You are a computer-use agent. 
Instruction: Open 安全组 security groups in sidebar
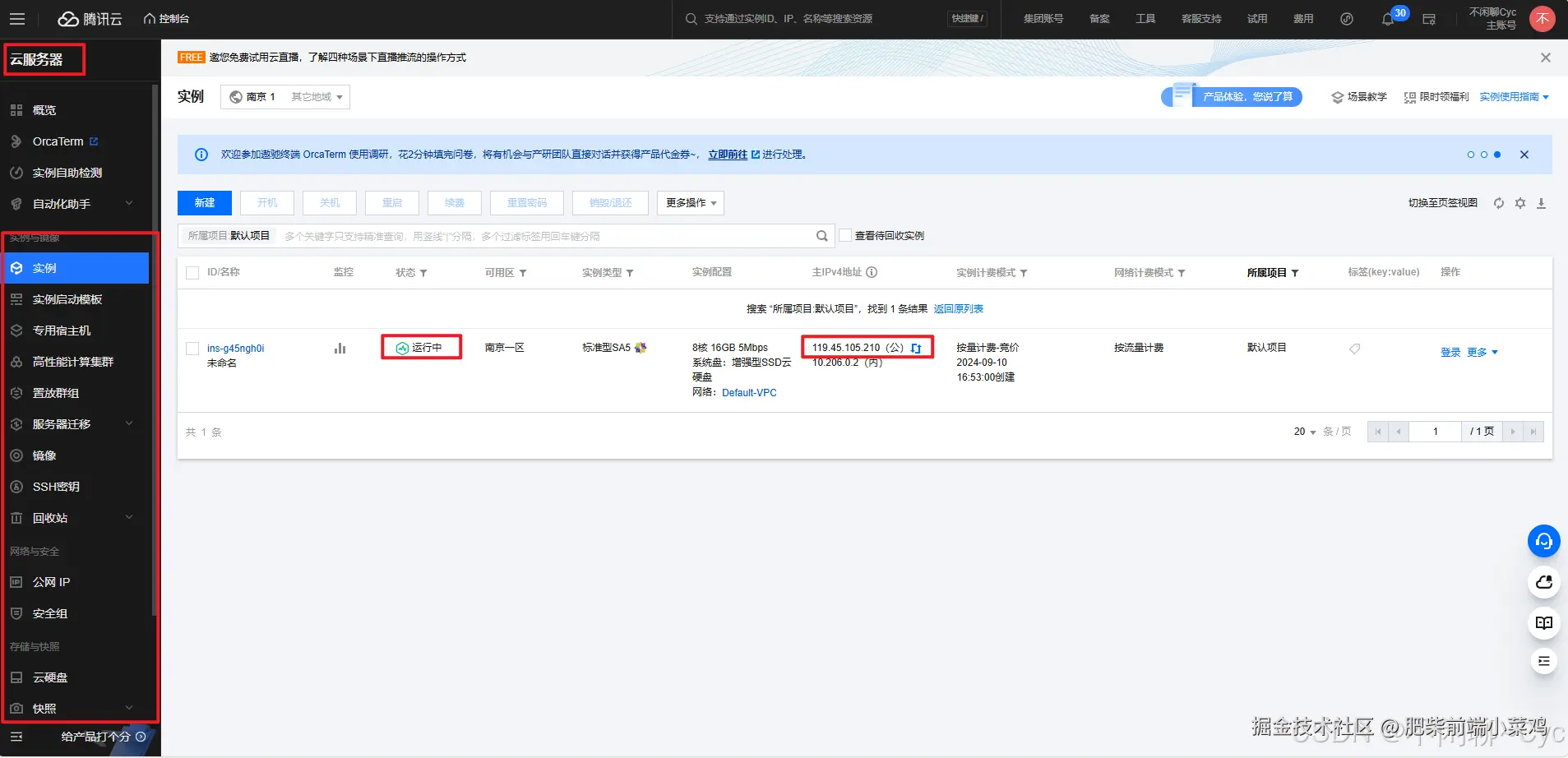[x=50, y=613]
